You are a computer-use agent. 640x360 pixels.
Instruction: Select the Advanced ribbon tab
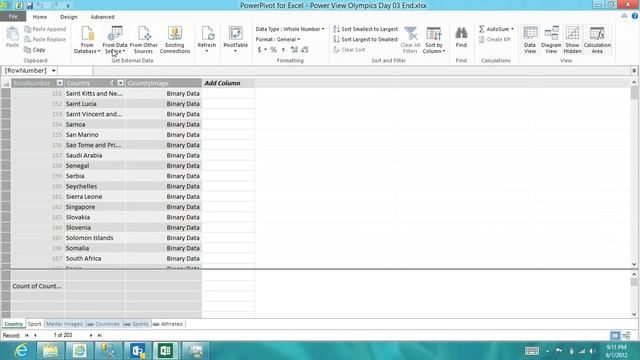102,17
